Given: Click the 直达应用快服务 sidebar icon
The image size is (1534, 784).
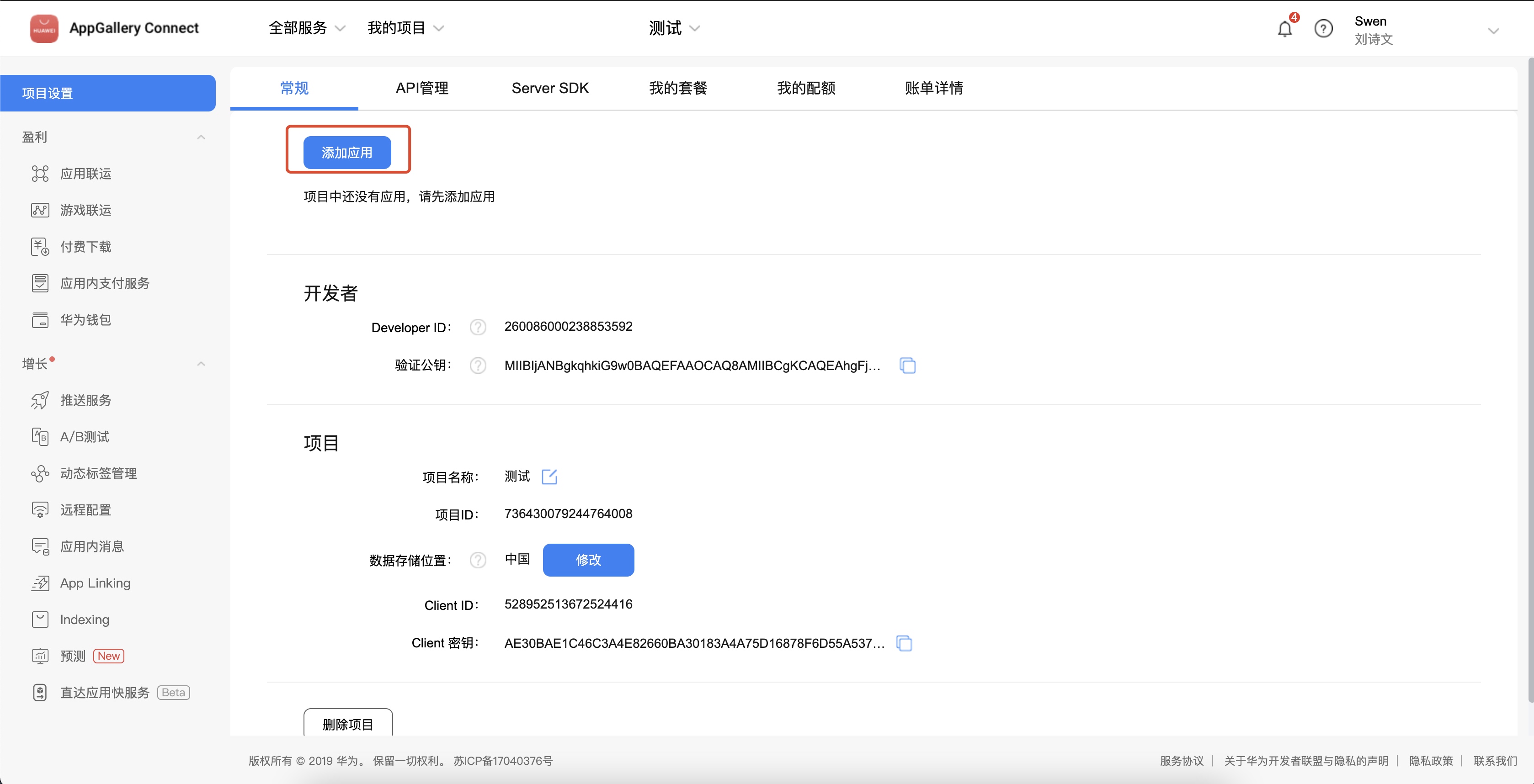Looking at the screenshot, I should click(40, 692).
